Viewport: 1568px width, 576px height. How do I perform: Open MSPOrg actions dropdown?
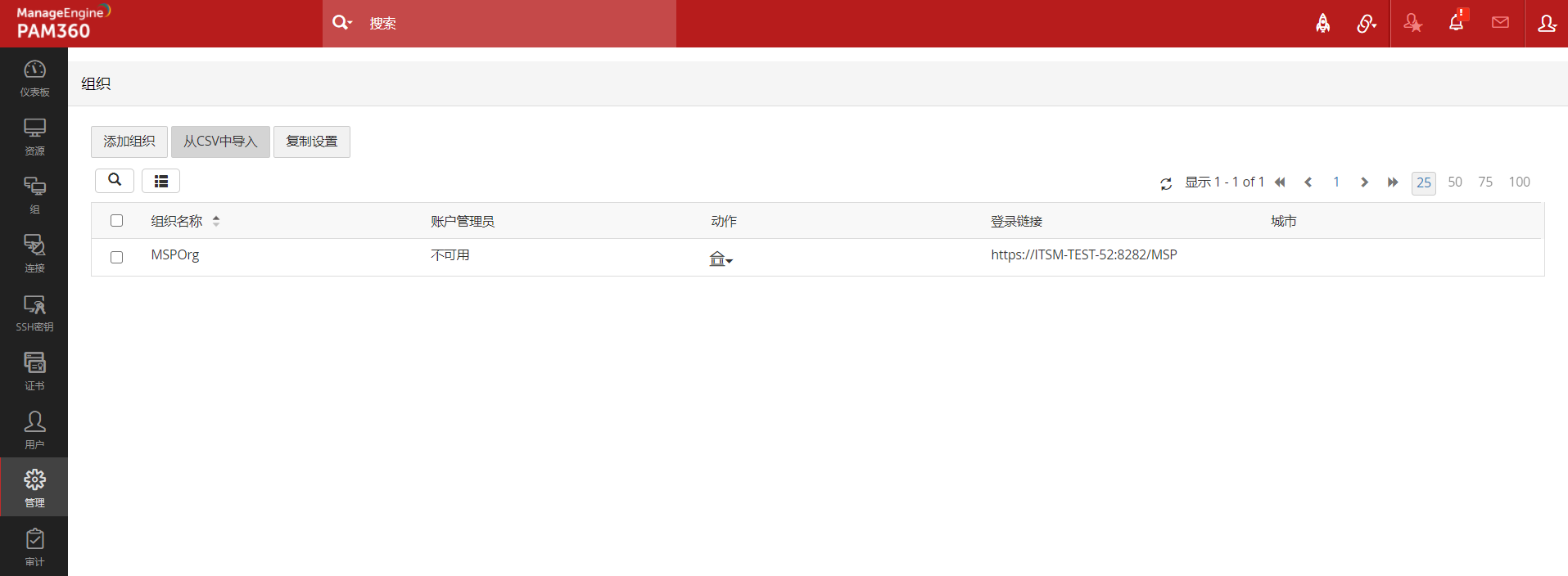(721, 259)
